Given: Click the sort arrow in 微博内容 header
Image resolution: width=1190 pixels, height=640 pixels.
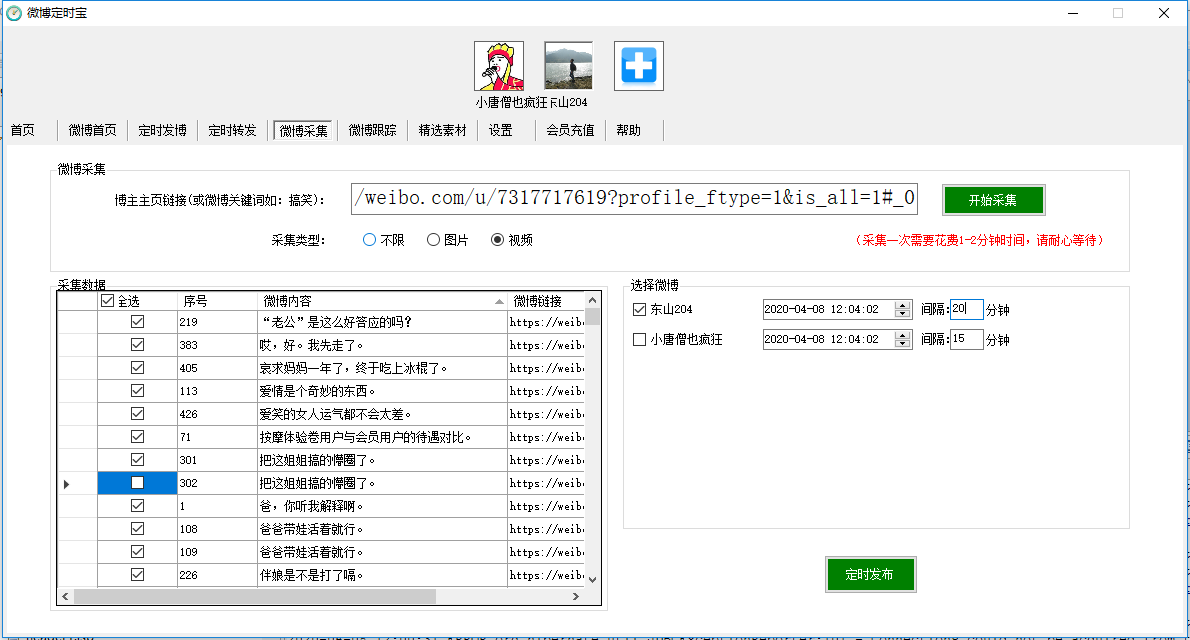Looking at the screenshot, I should pos(499,301).
